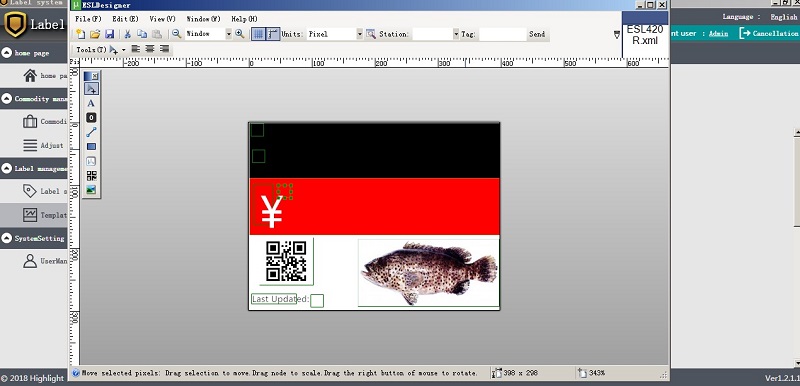800x386 pixels.
Task: Select the red price band on label
Action: (374, 207)
